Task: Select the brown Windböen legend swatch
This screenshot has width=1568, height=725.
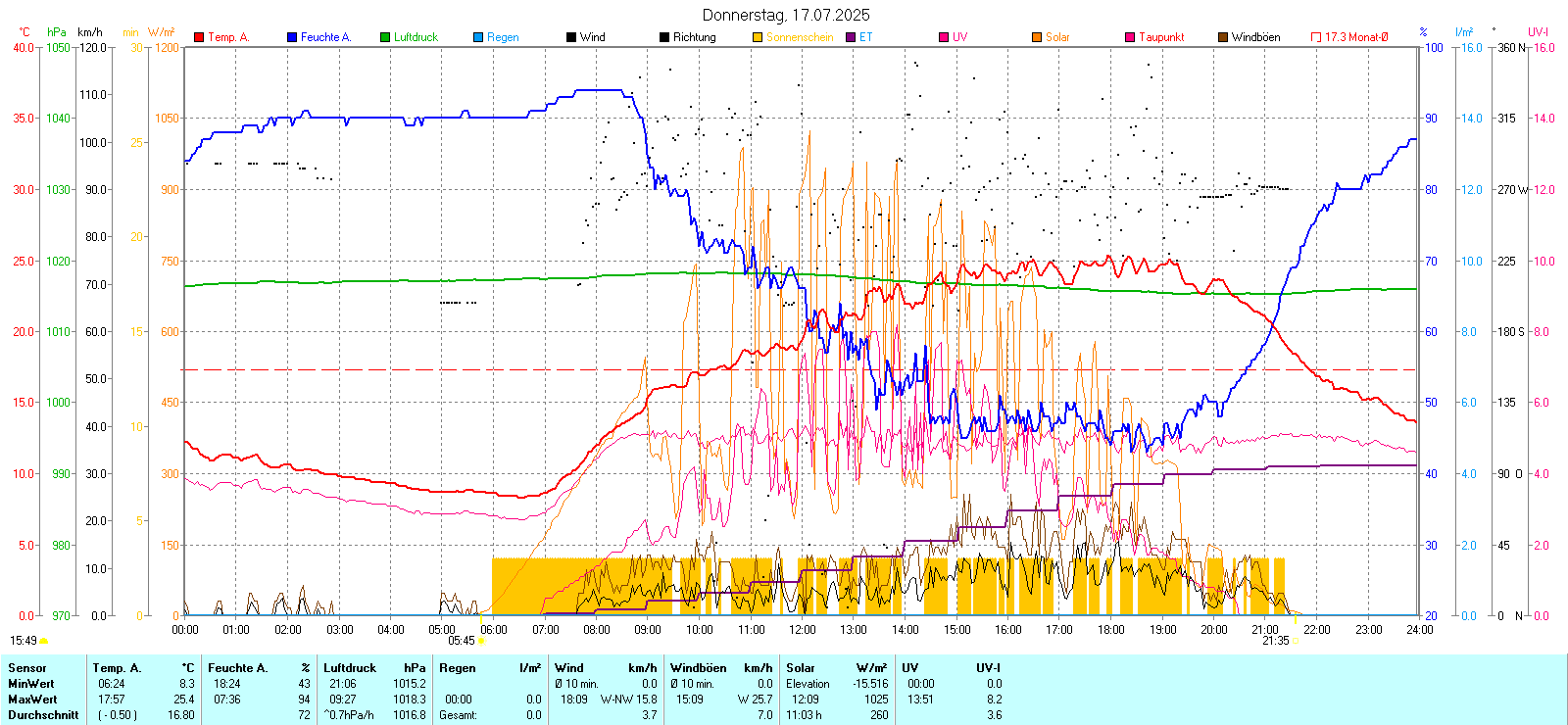Action: (x=1223, y=37)
